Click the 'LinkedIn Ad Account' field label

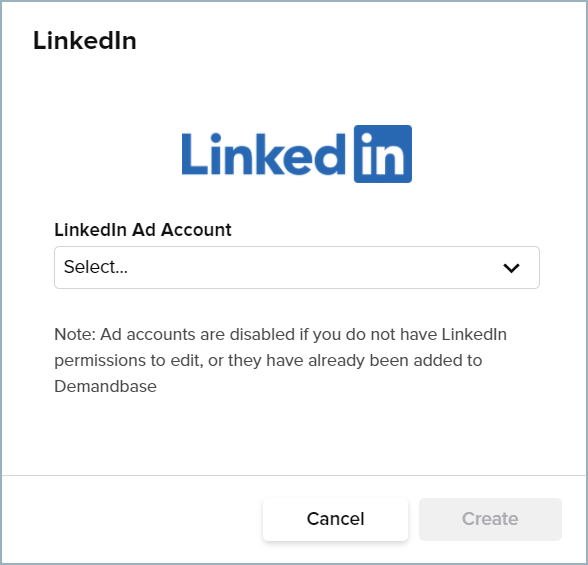point(143,229)
